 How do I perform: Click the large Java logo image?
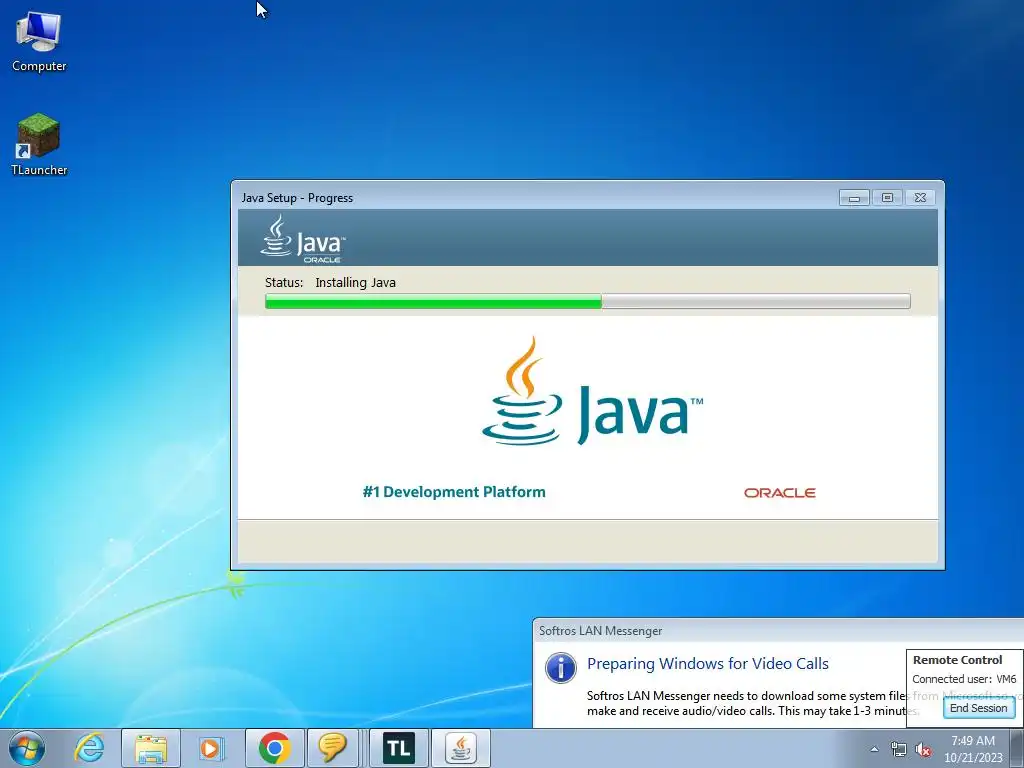pos(592,391)
